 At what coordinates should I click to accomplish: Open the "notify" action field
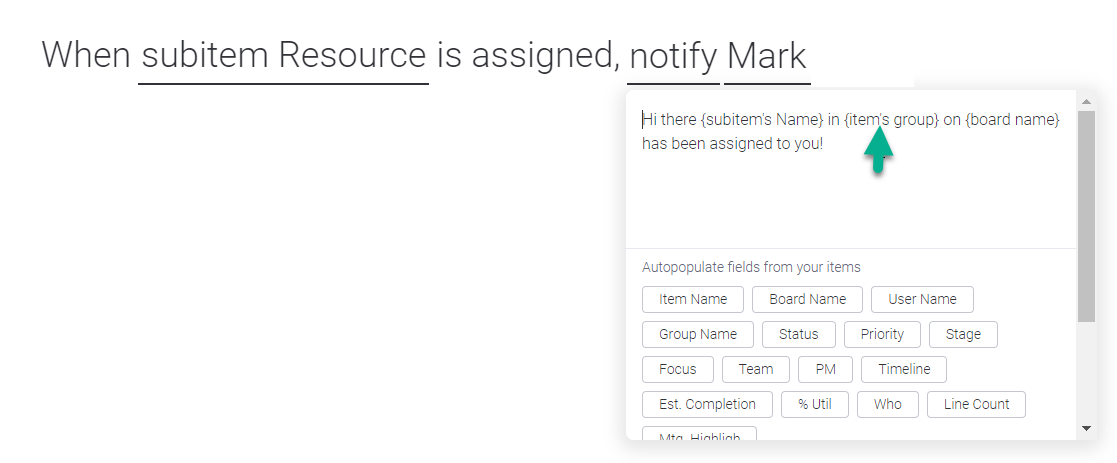pyautogui.click(x=673, y=55)
